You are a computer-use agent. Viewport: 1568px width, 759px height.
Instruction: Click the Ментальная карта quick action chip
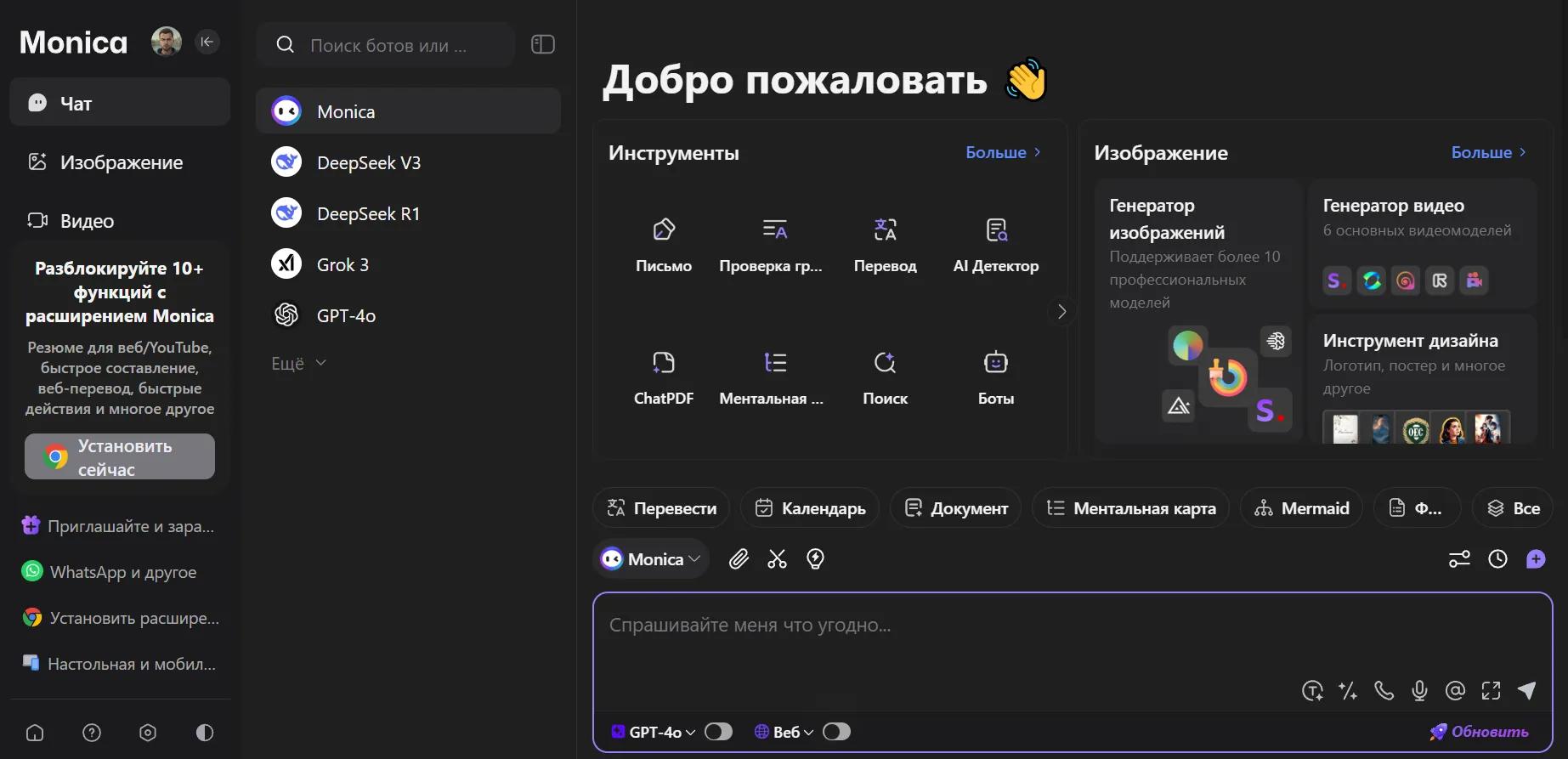tap(1130, 507)
